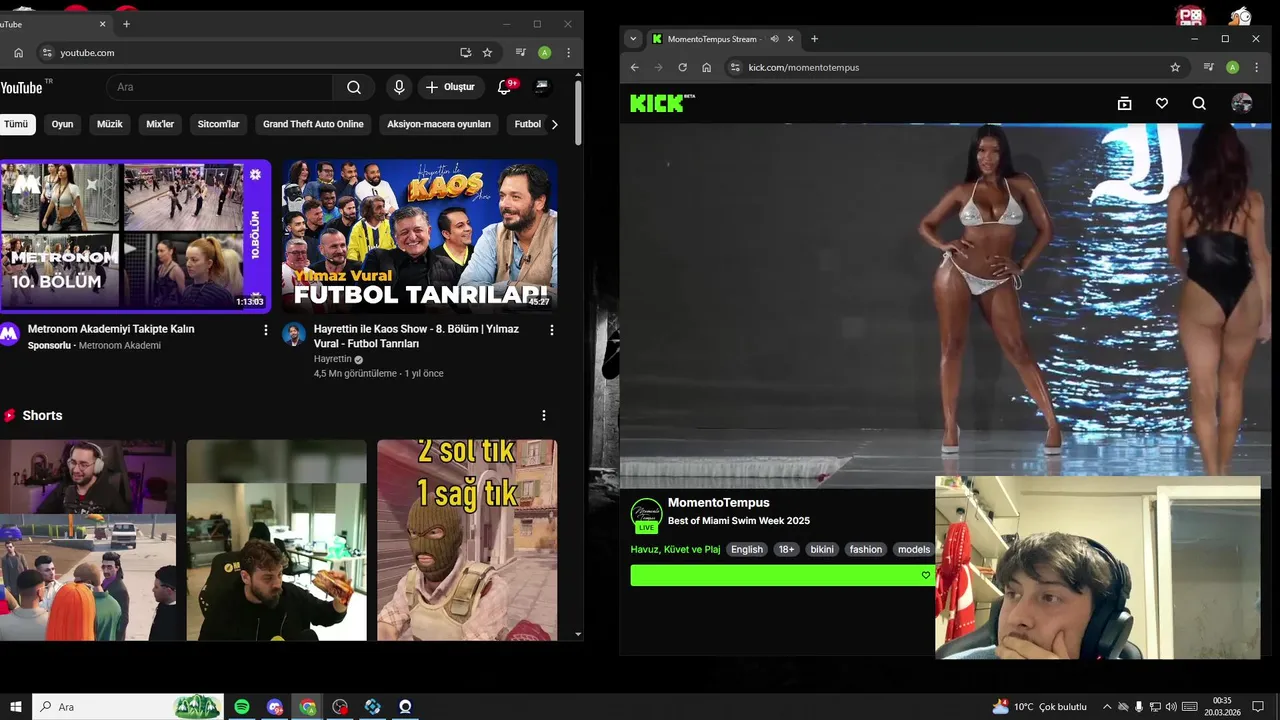This screenshot has height=720, width=1280.
Task: Click MomentoTempus channel avatar with LIVE badge
Action: click(x=647, y=516)
